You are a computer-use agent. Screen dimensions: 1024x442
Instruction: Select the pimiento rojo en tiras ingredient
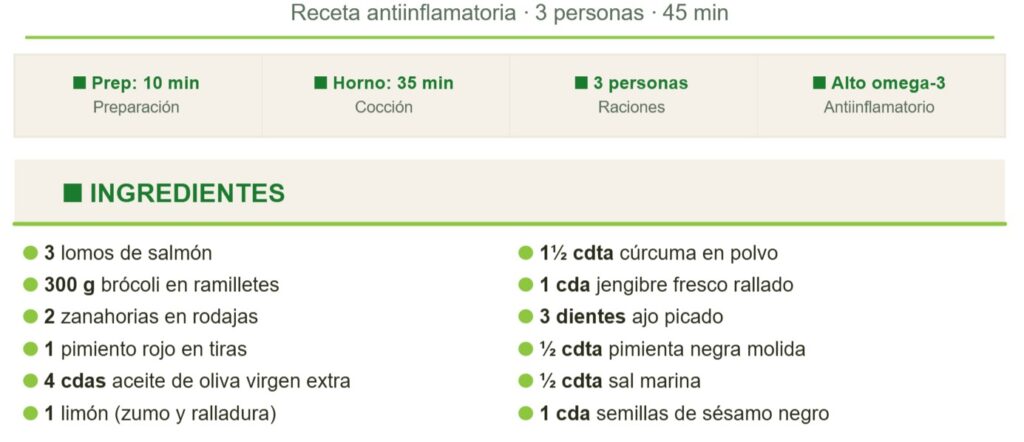tap(145, 349)
